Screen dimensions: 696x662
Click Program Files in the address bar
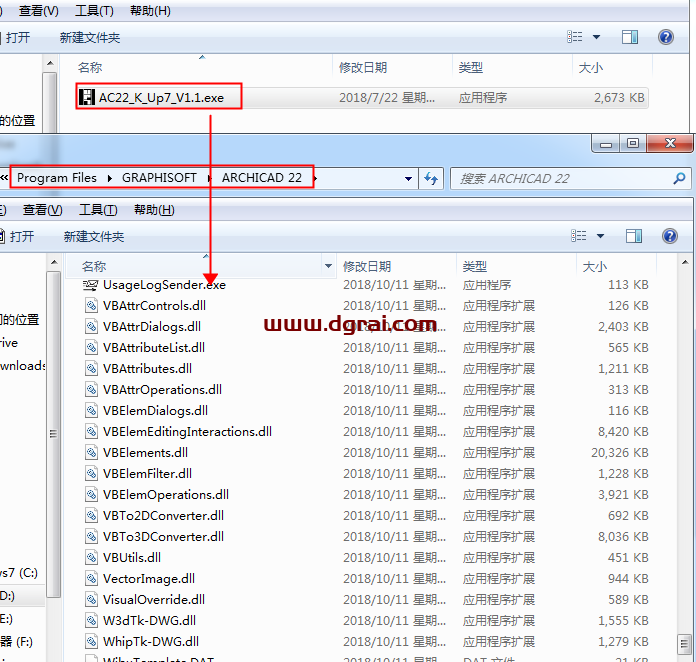(x=57, y=178)
